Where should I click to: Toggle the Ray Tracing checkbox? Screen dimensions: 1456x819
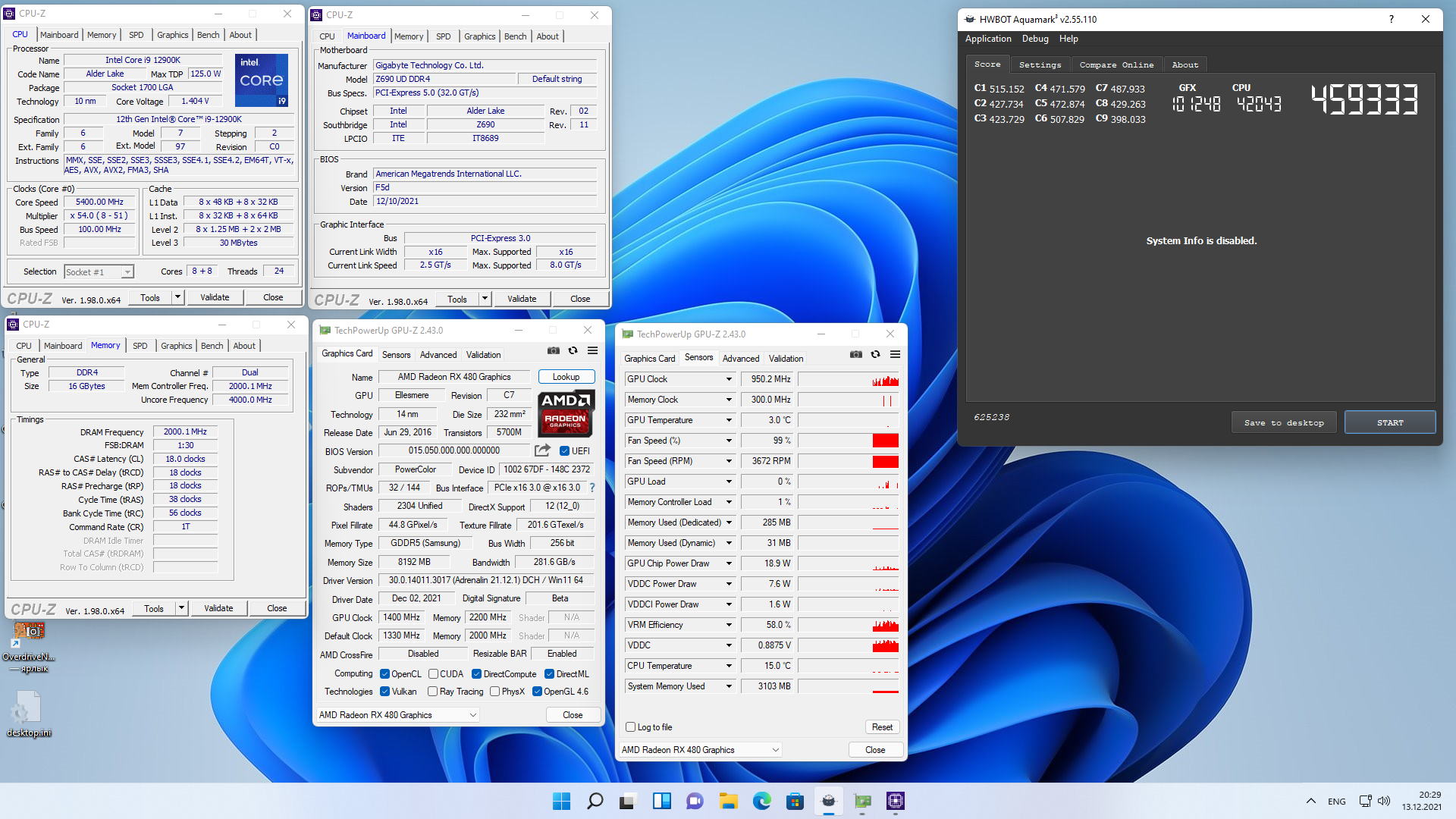point(432,691)
